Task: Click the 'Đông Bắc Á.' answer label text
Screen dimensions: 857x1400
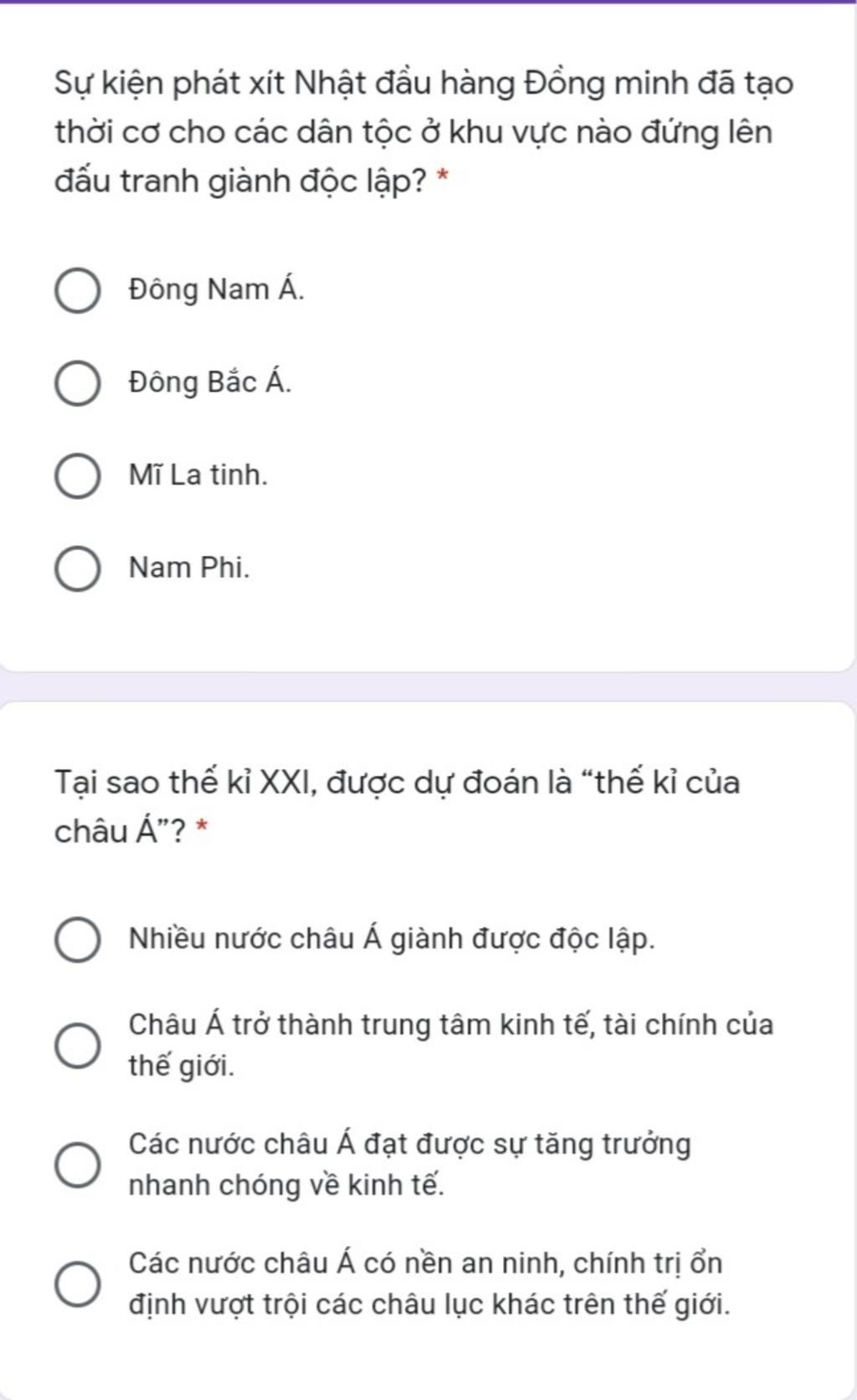Action: pos(210,382)
